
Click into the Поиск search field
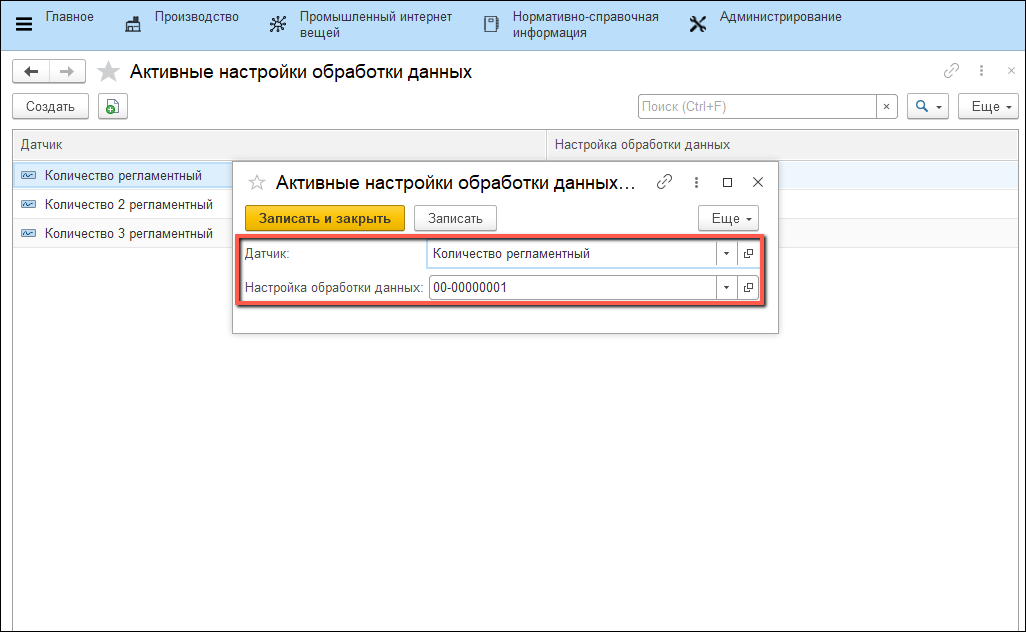point(757,106)
